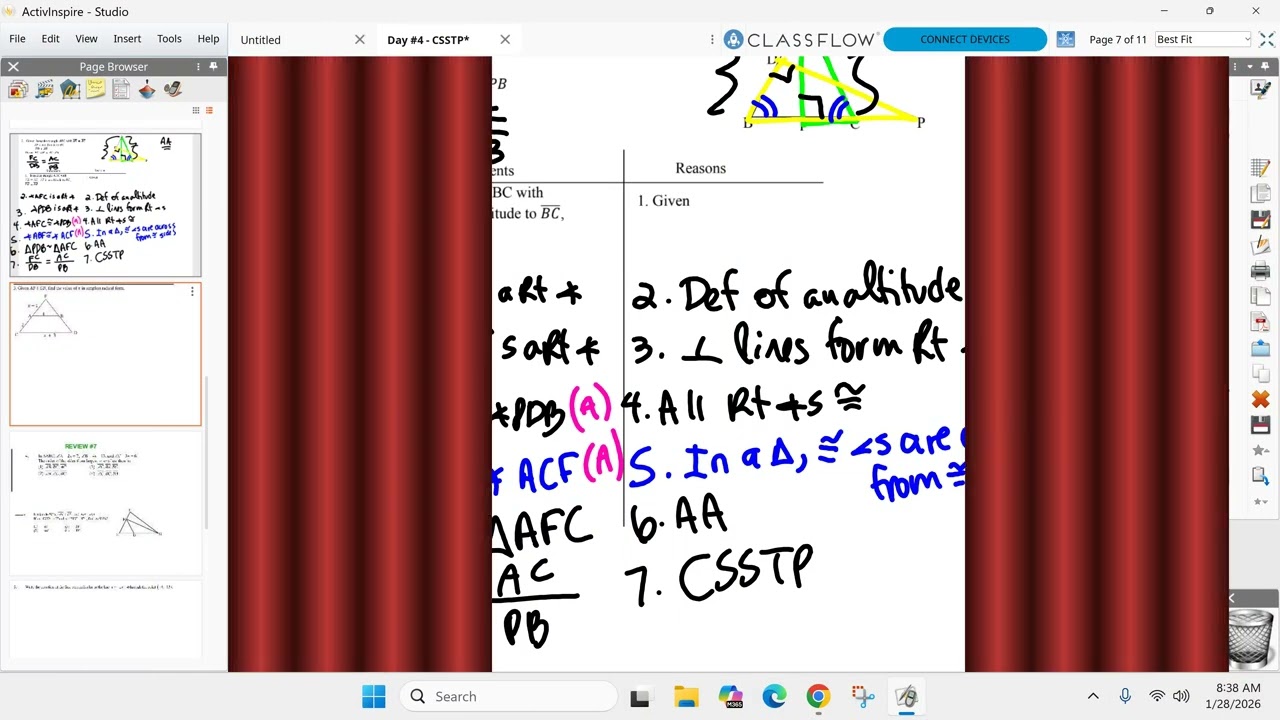
Task: Open the Property Browser checklist icon
Action: pos(121,89)
